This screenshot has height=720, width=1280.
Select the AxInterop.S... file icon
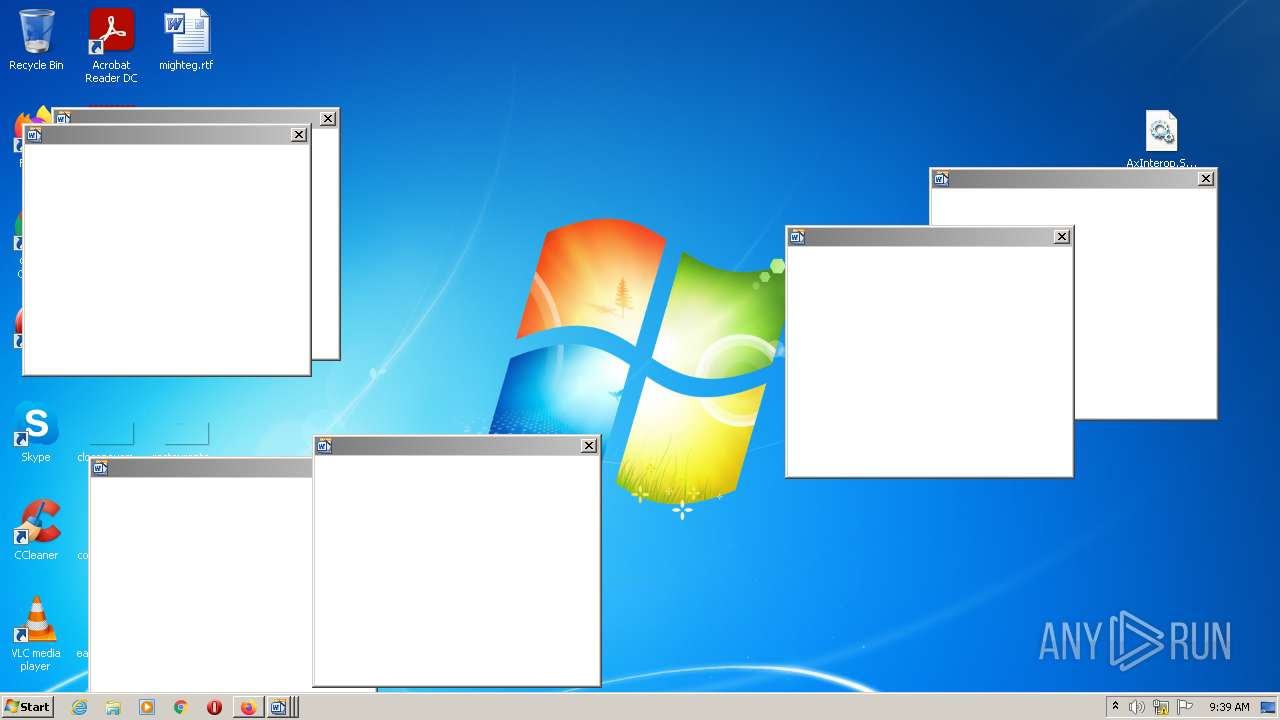point(1161,139)
